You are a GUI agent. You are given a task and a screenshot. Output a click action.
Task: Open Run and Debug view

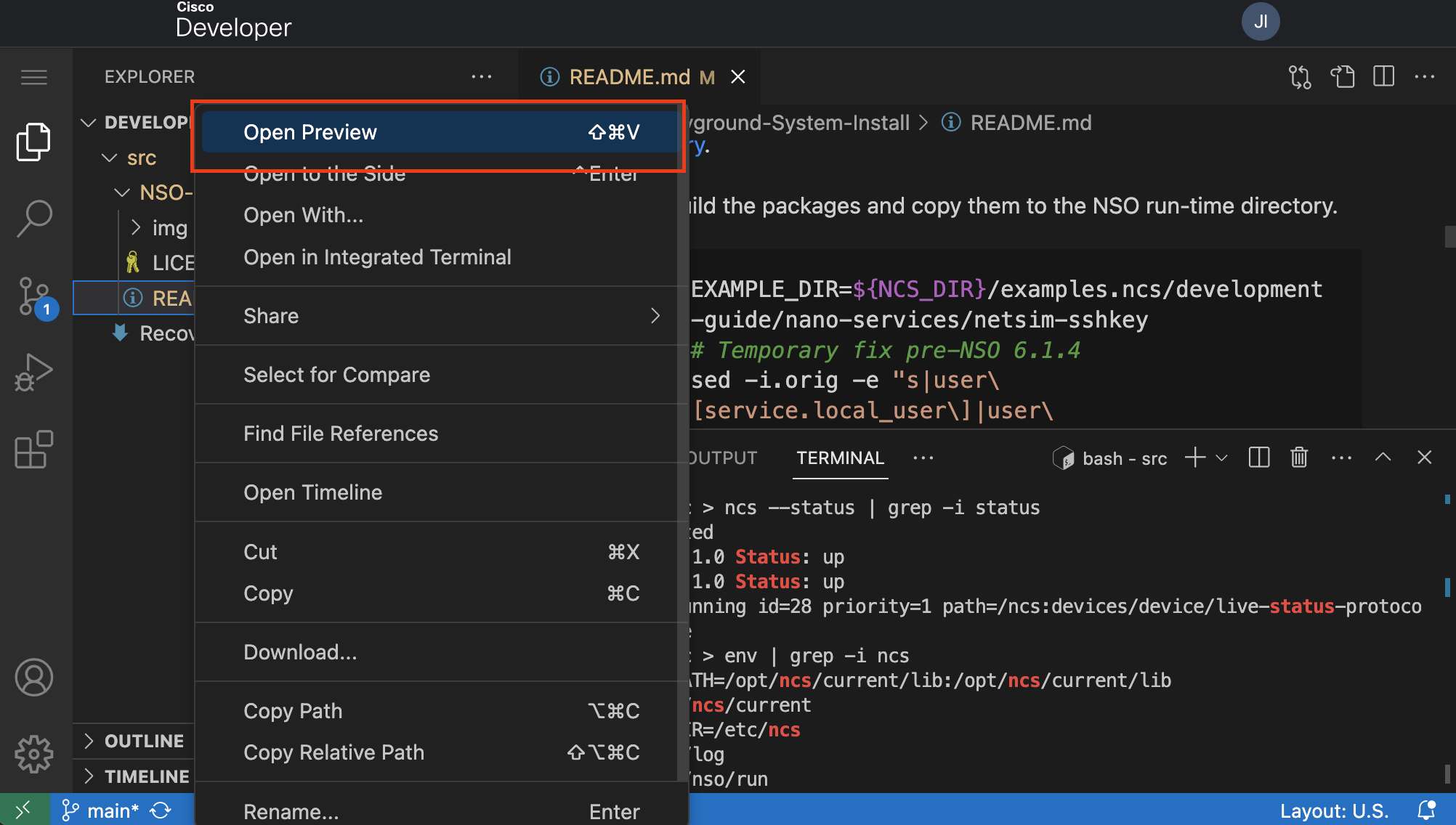click(x=34, y=373)
